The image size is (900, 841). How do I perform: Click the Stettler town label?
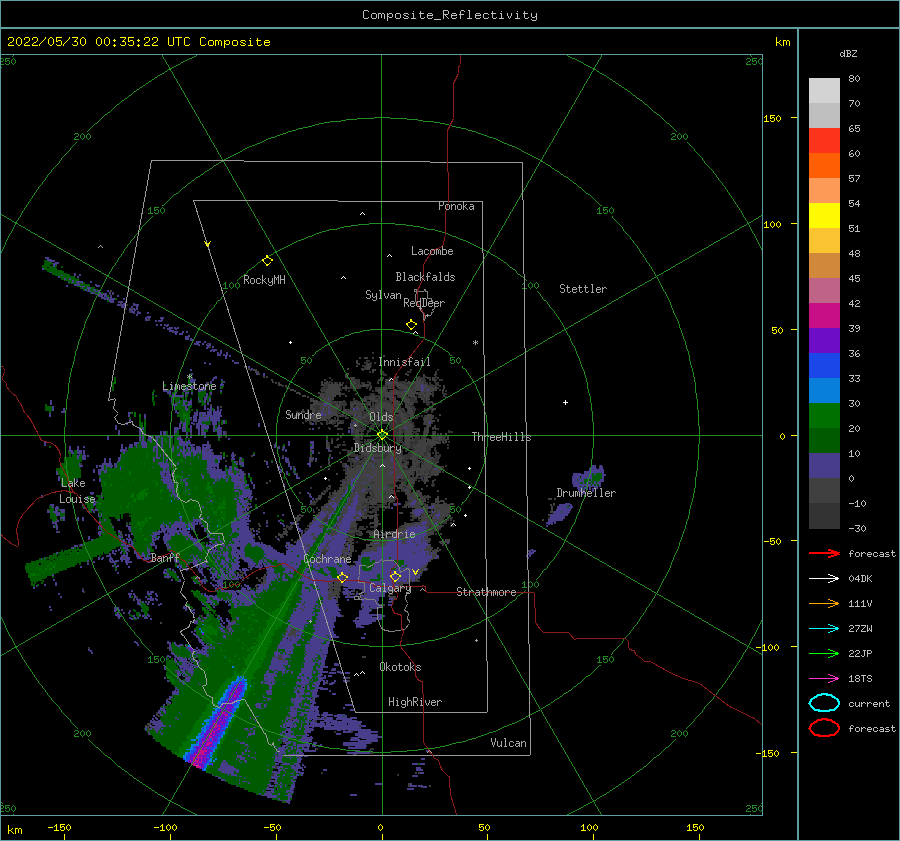pyautogui.click(x=583, y=289)
